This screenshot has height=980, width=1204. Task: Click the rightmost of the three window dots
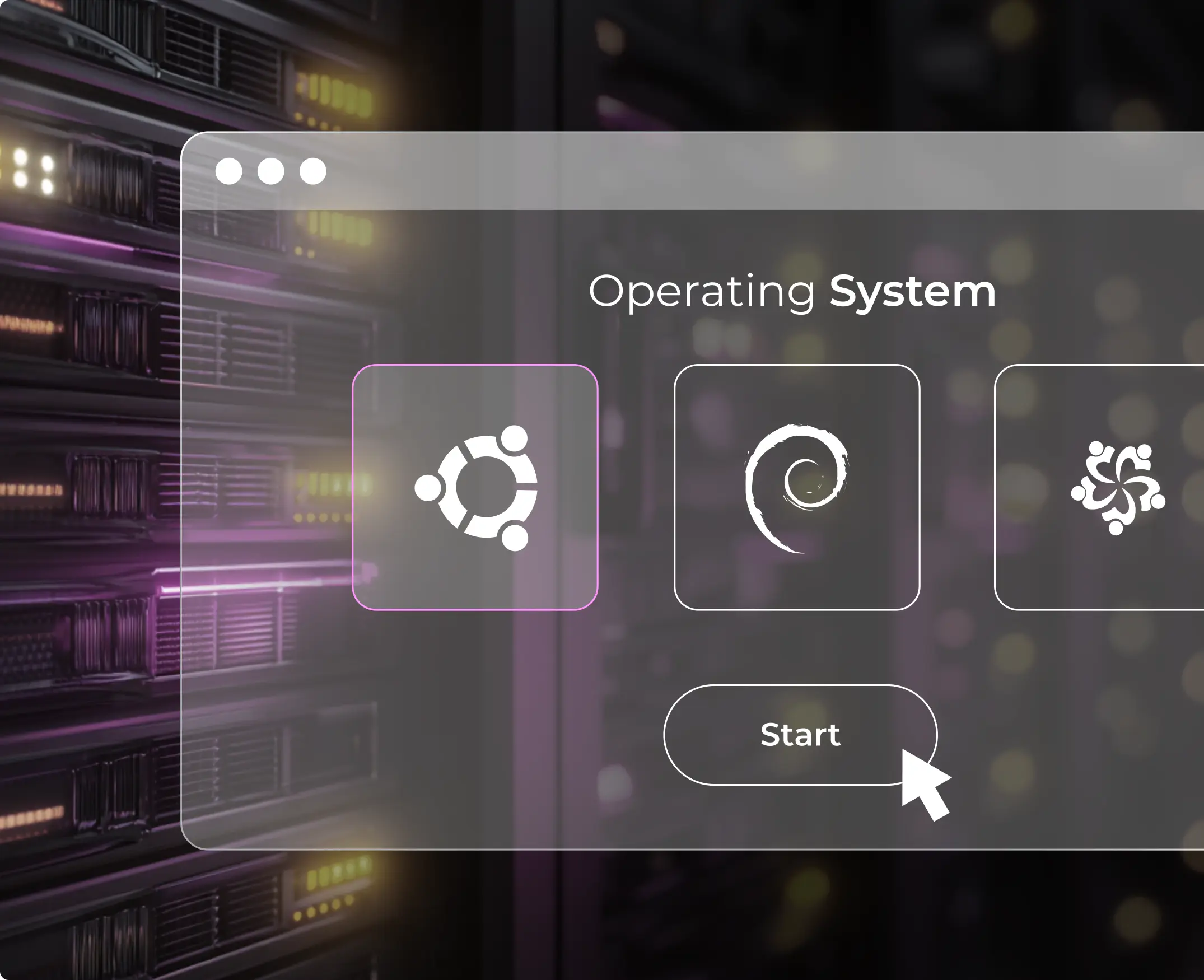[x=312, y=171]
